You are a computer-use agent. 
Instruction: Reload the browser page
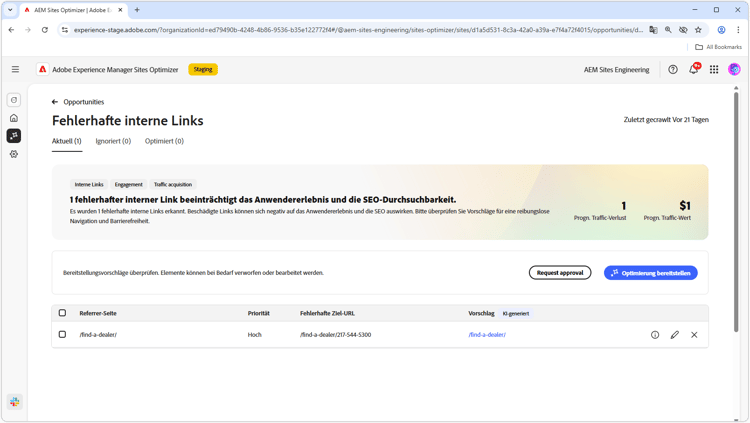44,30
